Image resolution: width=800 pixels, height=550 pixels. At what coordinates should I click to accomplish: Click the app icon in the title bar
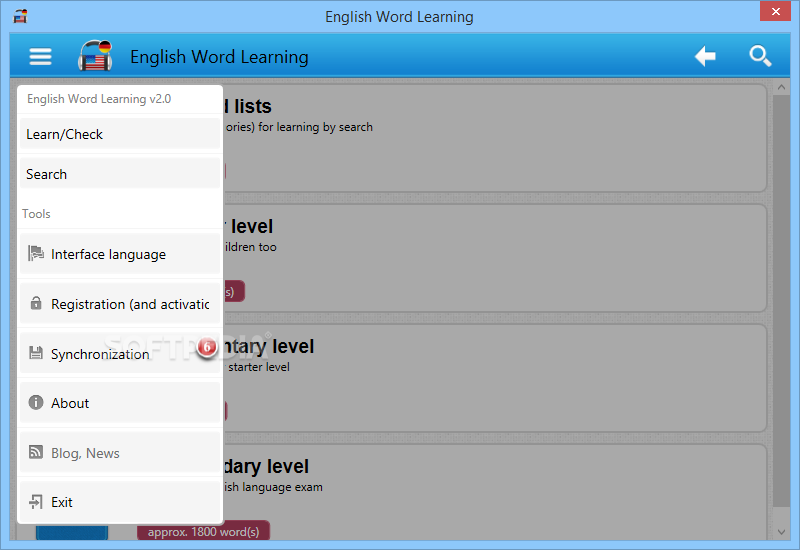pos(20,16)
